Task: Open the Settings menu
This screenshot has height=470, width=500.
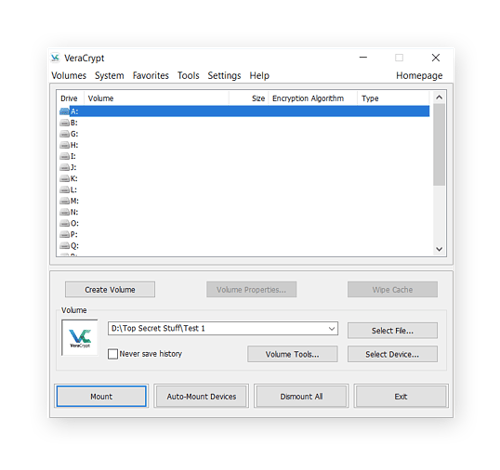Action: [x=224, y=76]
